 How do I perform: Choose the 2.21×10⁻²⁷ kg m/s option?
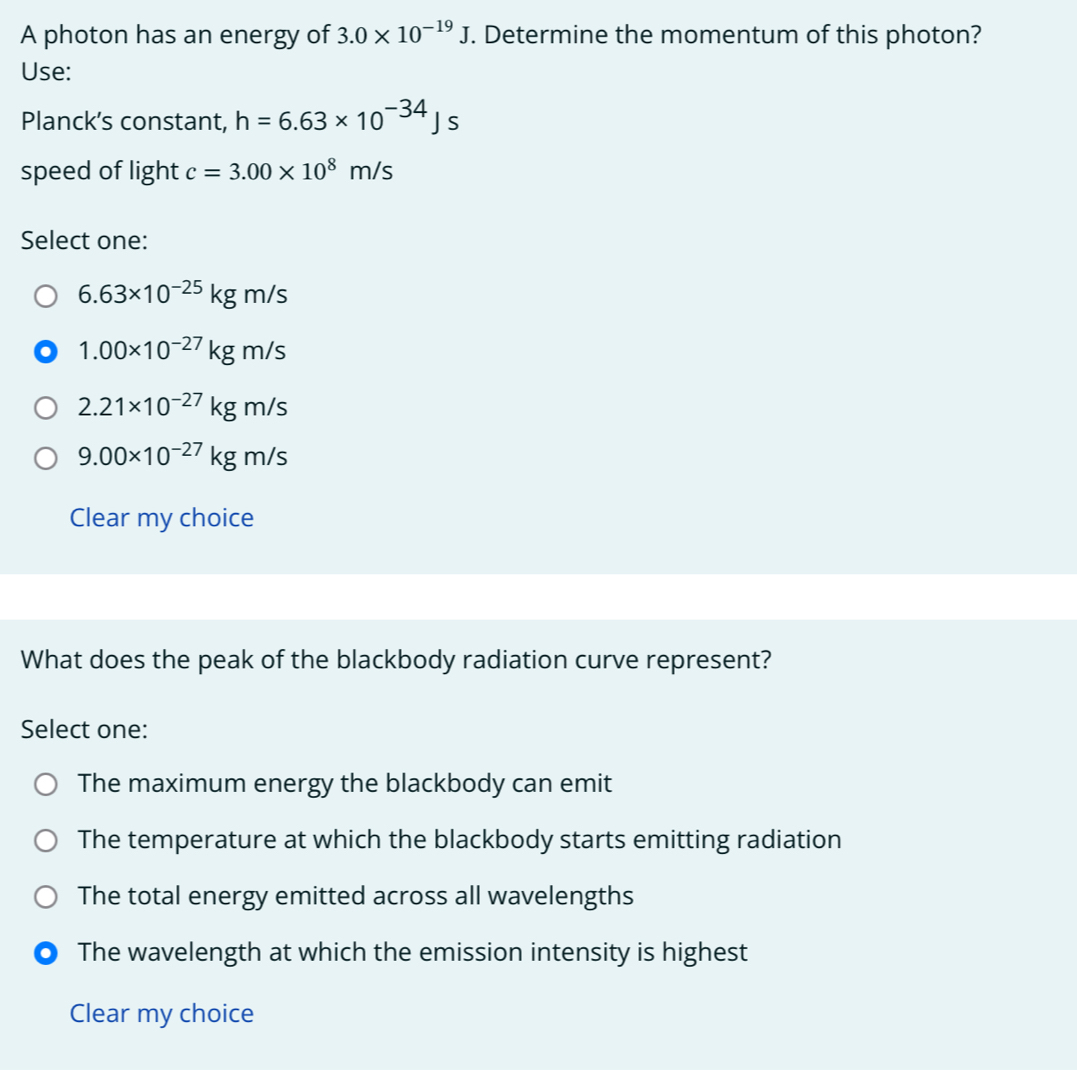(45, 406)
